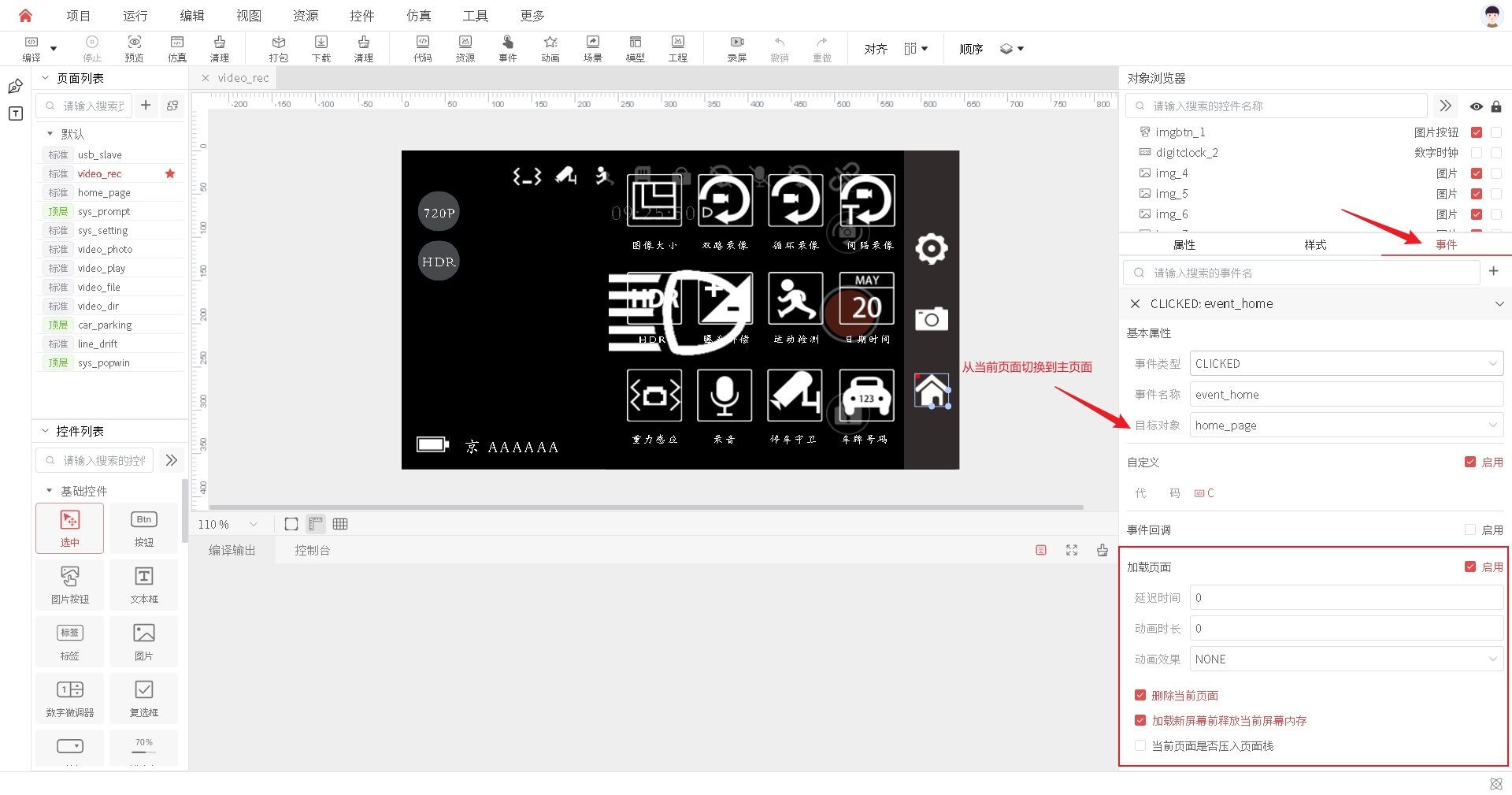Toggle eye visibility icon in object browser
The height and width of the screenshot is (795, 1512).
[1476, 106]
